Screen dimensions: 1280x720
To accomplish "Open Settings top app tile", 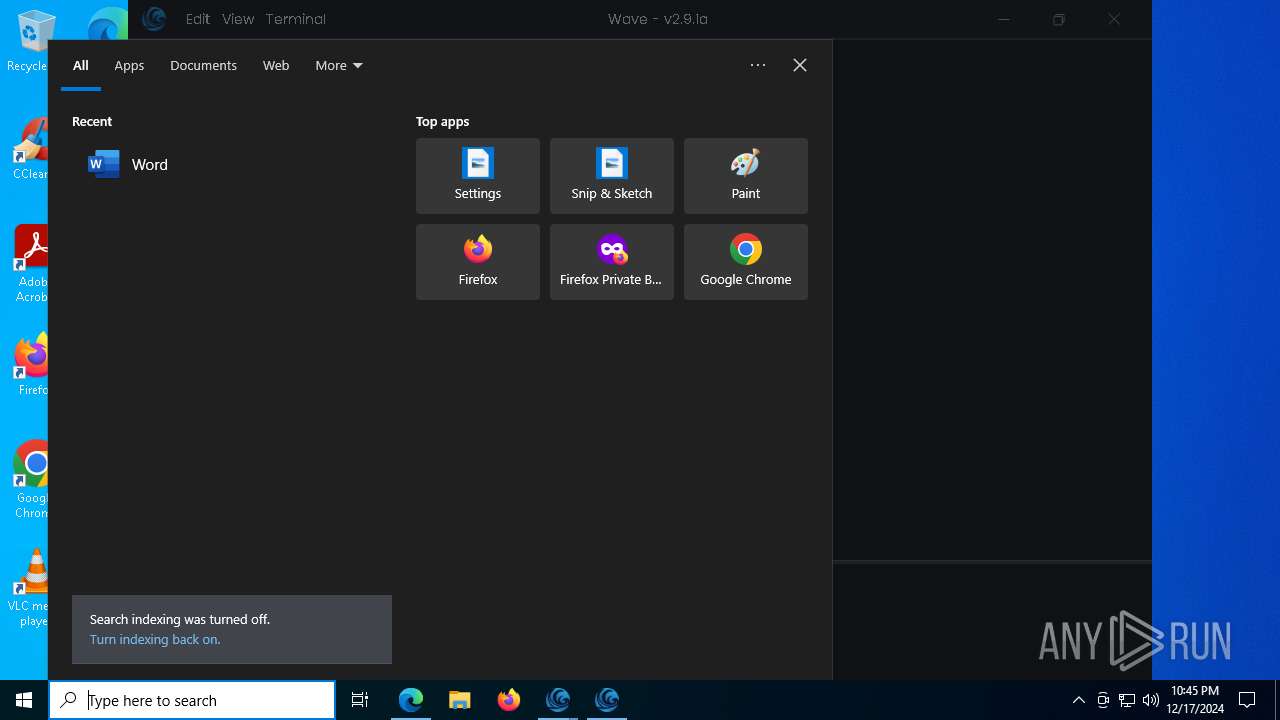I will pos(478,176).
